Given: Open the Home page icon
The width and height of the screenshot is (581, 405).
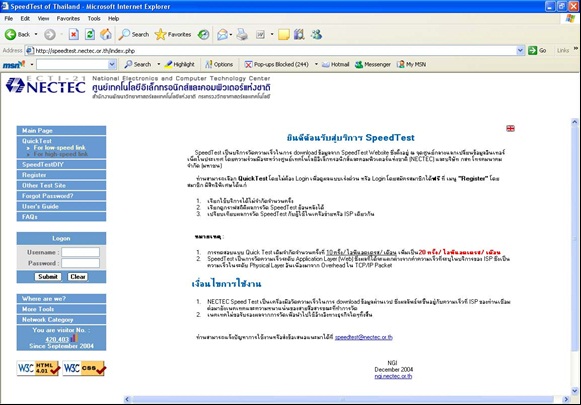Looking at the screenshot, I should coord(106,34).
